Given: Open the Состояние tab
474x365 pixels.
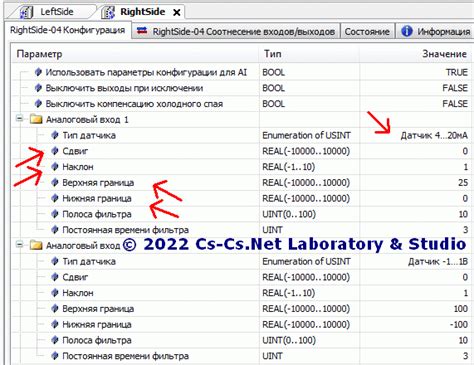Looking at the screenshot, I should click(x=367, y=32).
